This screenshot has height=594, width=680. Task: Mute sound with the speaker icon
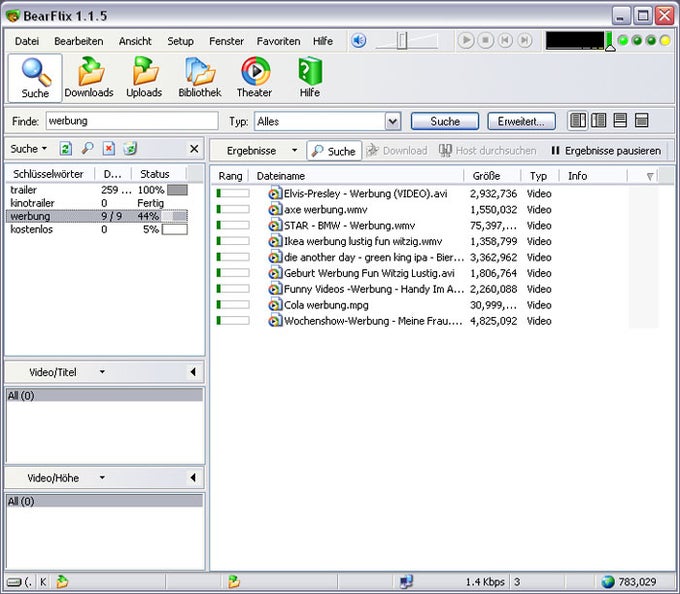[359, 41]
